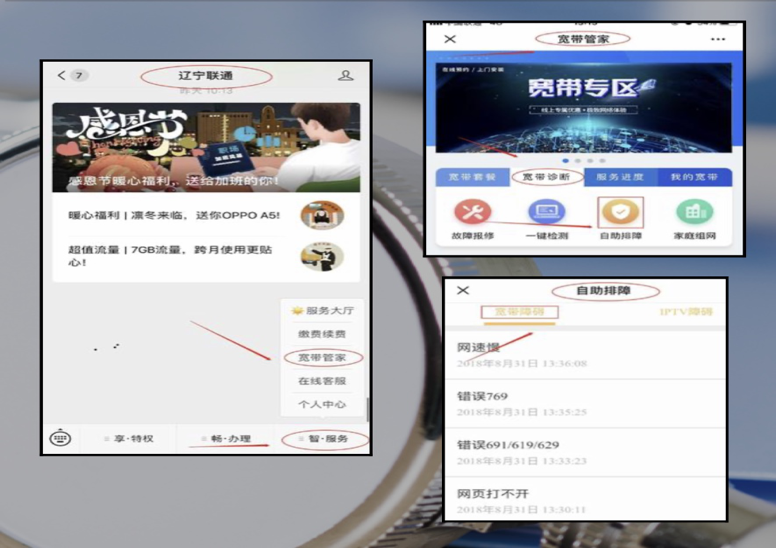
Task: Select 在线客服 from popup menu
Action: click(x=322, y=381)
